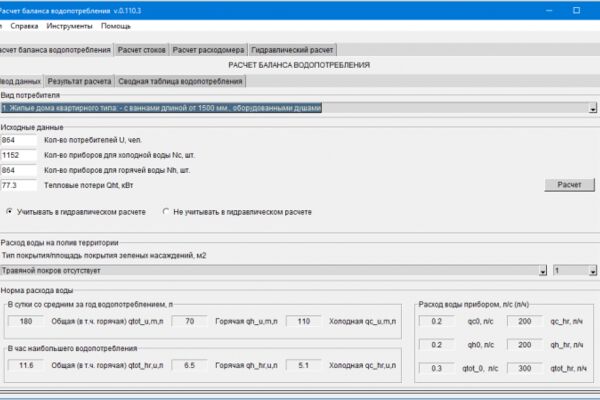Switch to Расчет расходомера tab
Viewport: 600px width, 400px height.
(x=208, y=50)
